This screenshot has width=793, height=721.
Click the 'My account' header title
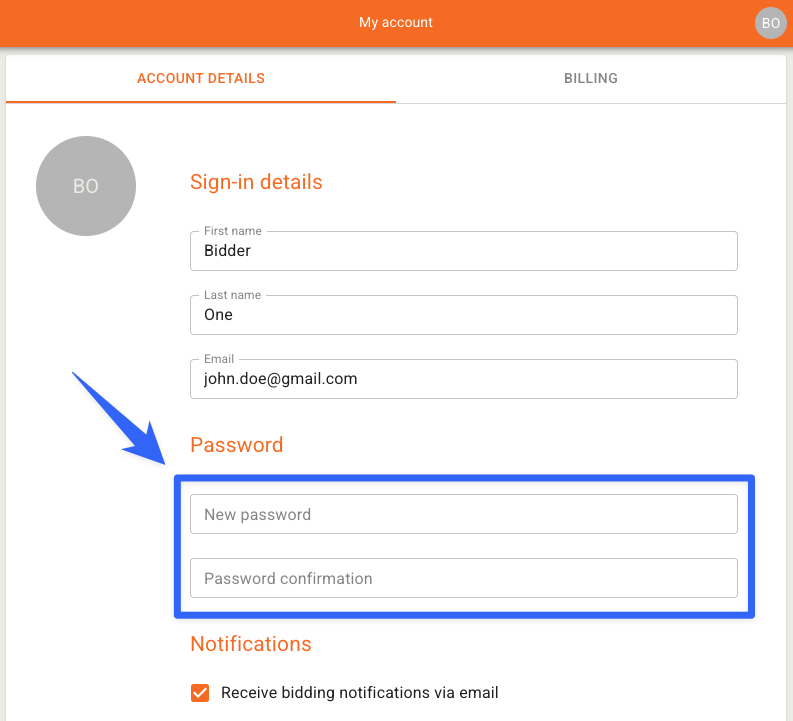(x=396, y=22)
